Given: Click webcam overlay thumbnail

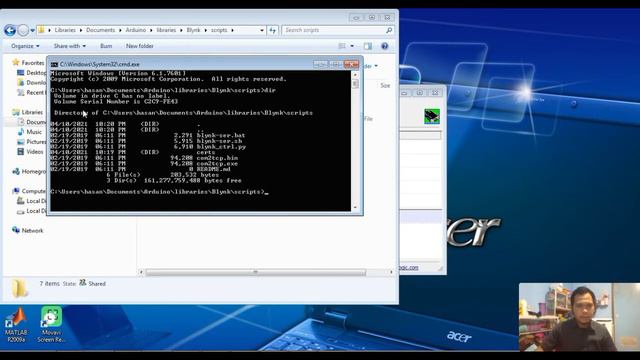Looking at the screenshot, I should click(579, 317).
